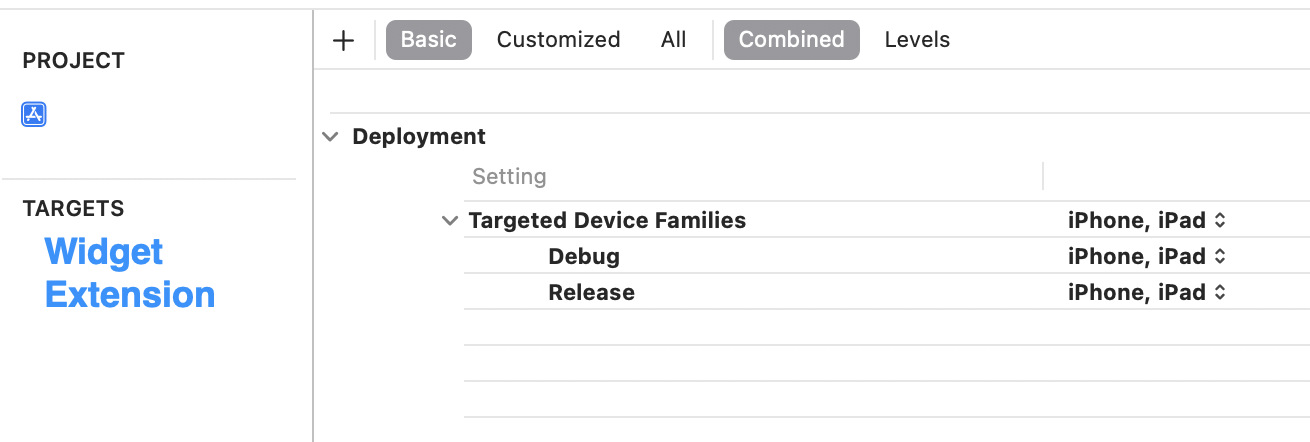This screenshot has width=1310, height=442.
Task: Select the Widget Extension target
Action: [129, 273]
